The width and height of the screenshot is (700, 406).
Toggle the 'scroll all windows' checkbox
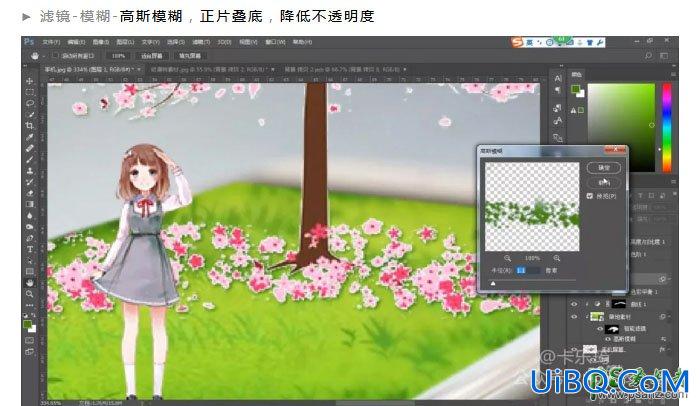pos(56,56)
